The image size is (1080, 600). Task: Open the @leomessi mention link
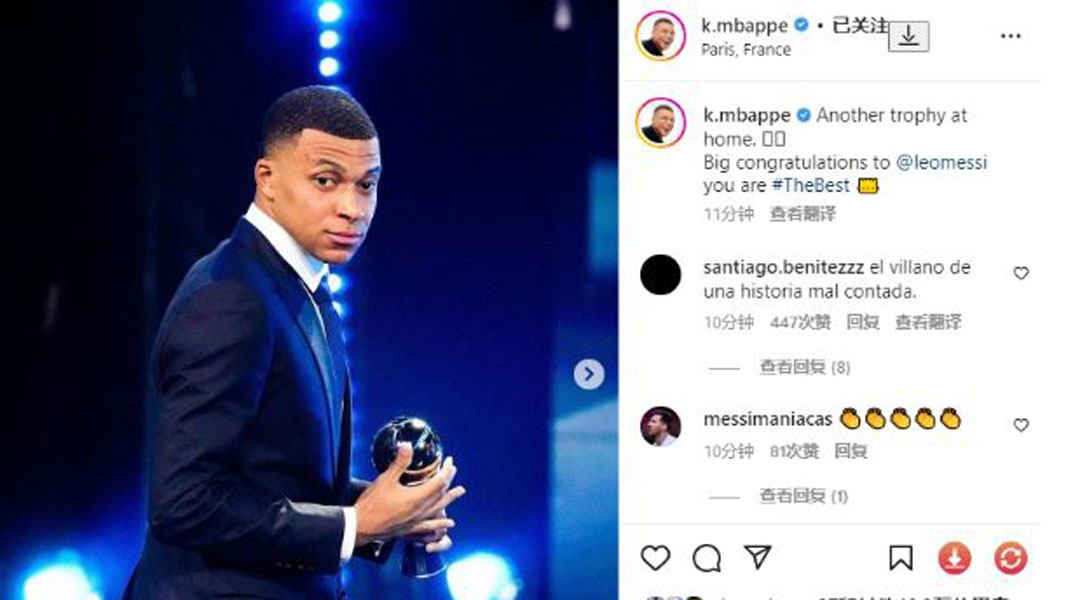941,162
